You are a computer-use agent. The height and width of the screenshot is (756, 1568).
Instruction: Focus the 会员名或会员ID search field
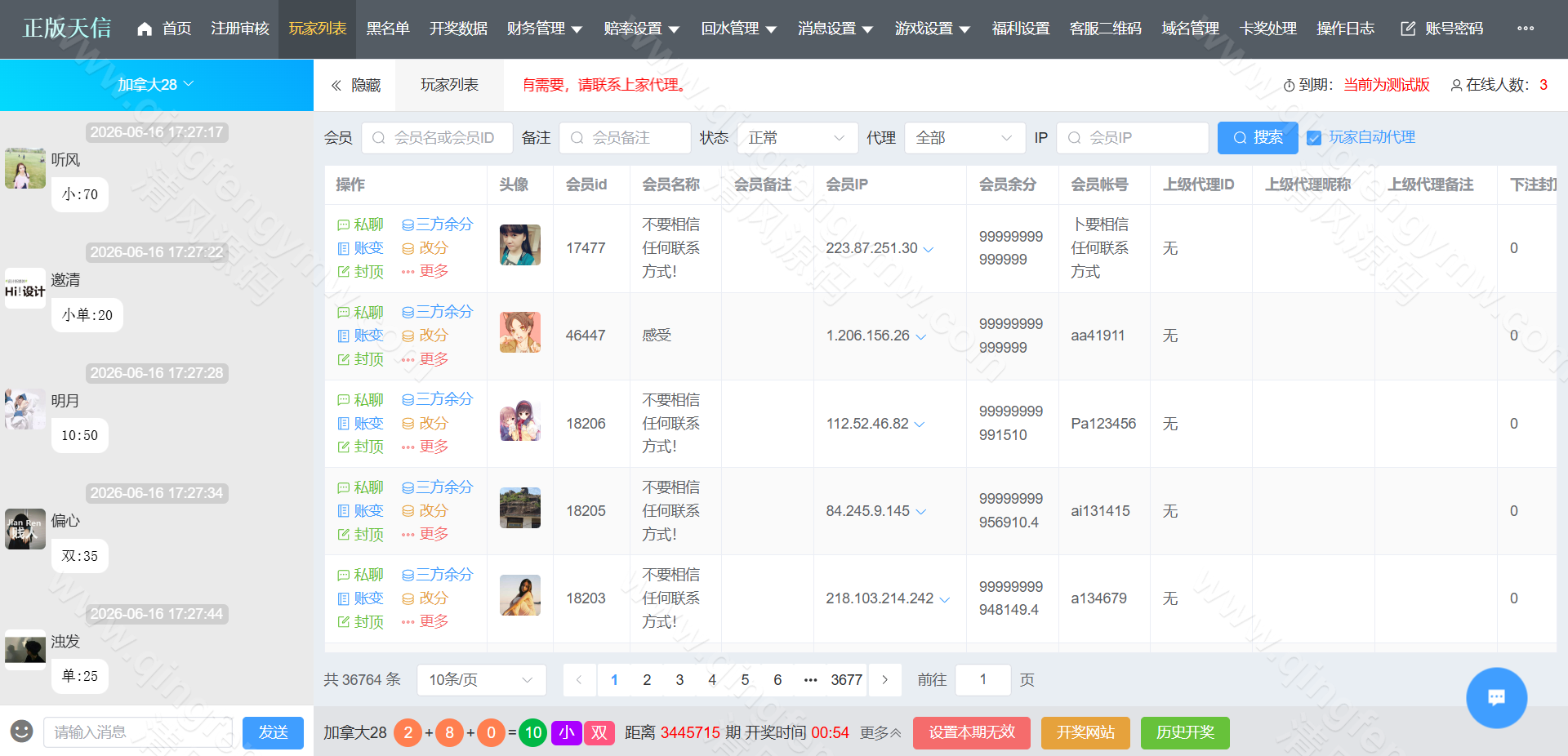(437, 138)
